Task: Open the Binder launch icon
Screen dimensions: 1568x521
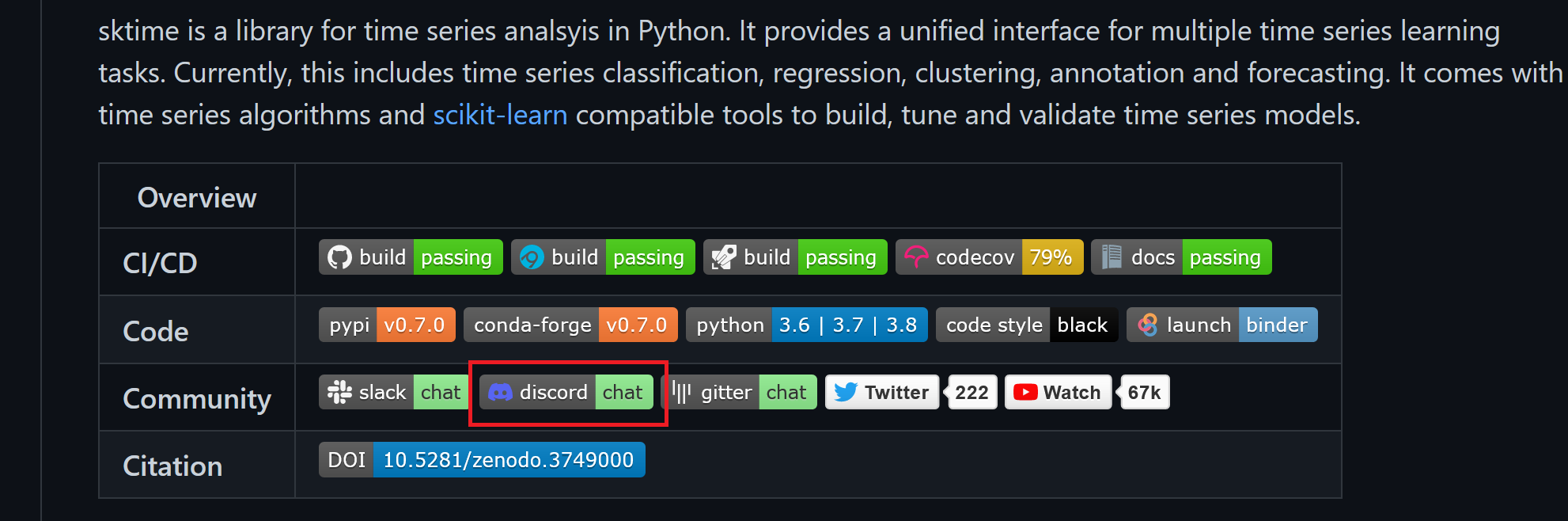Action: [x=1149, y=325]
